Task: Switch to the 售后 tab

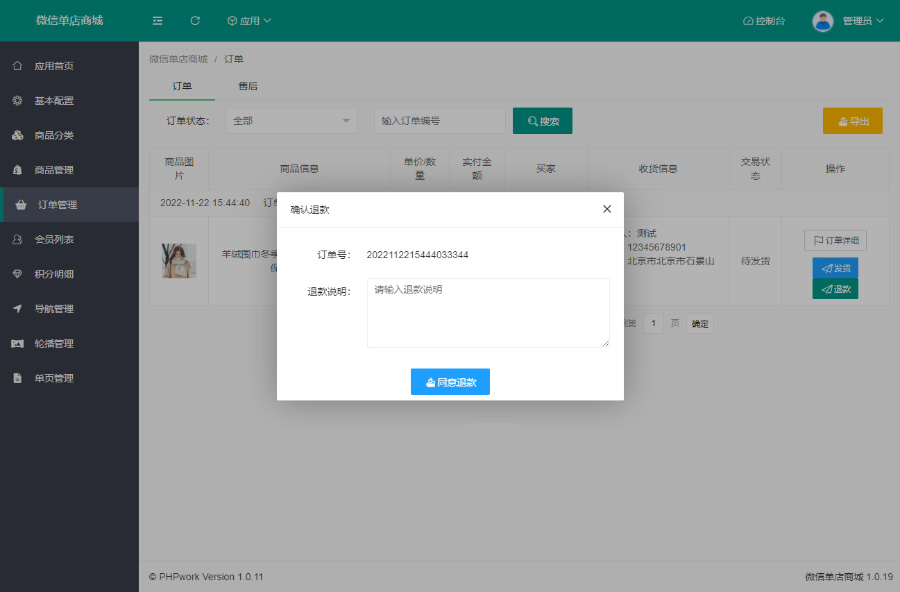Action: [x=247, y=86]
